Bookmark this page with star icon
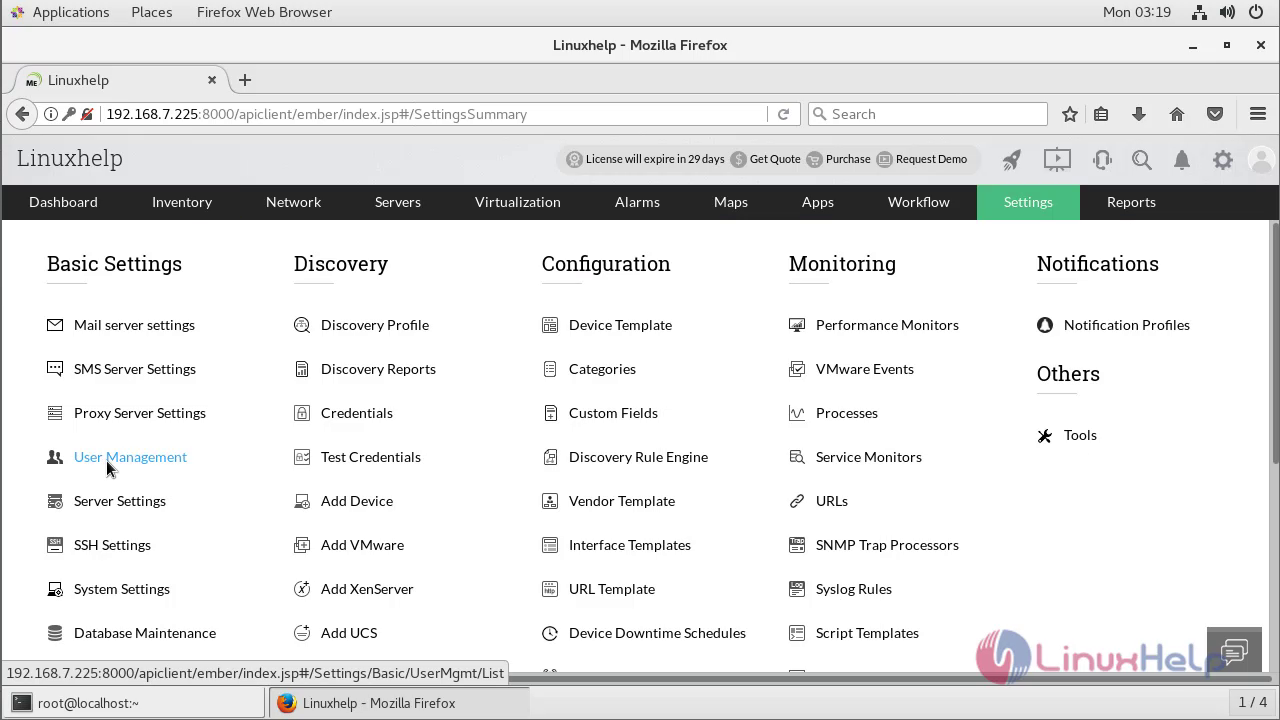The image size is (1280, 720). point(1070,114)
